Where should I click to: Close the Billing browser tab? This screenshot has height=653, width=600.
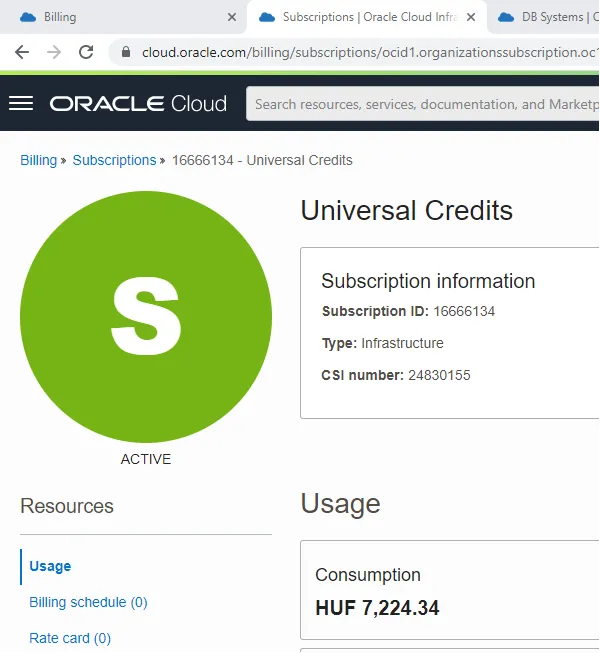click(x=232, y=17)
